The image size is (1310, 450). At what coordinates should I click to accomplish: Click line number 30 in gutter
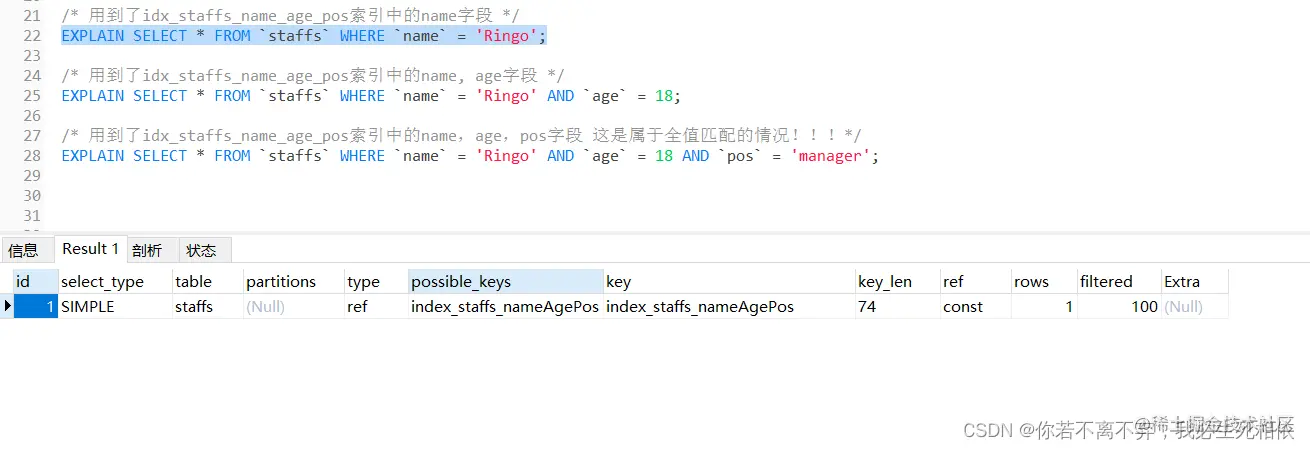pyautogui.click(x=32, y=196)
